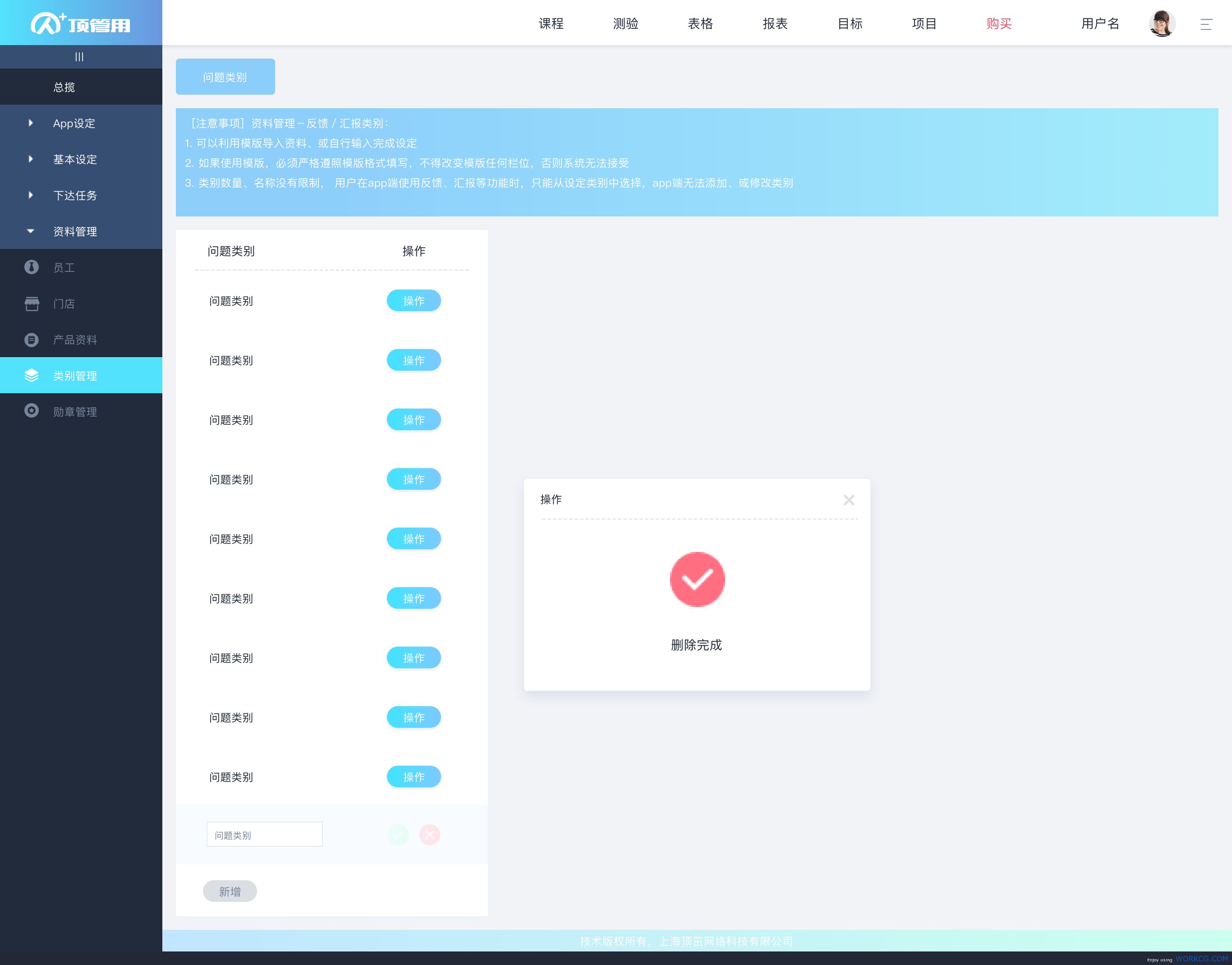Click the 顶管用 logo in the header
Screen dimensions: 1232x965
pyautogui.click(x=80, y=24)
